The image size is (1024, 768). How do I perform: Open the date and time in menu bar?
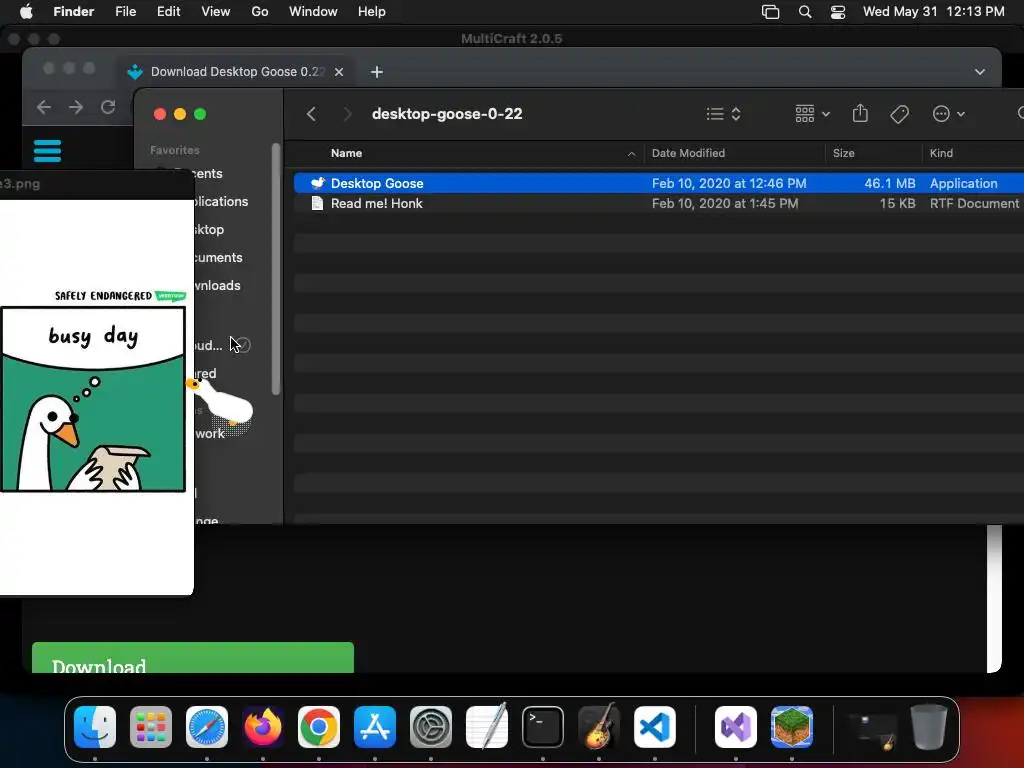934,12
